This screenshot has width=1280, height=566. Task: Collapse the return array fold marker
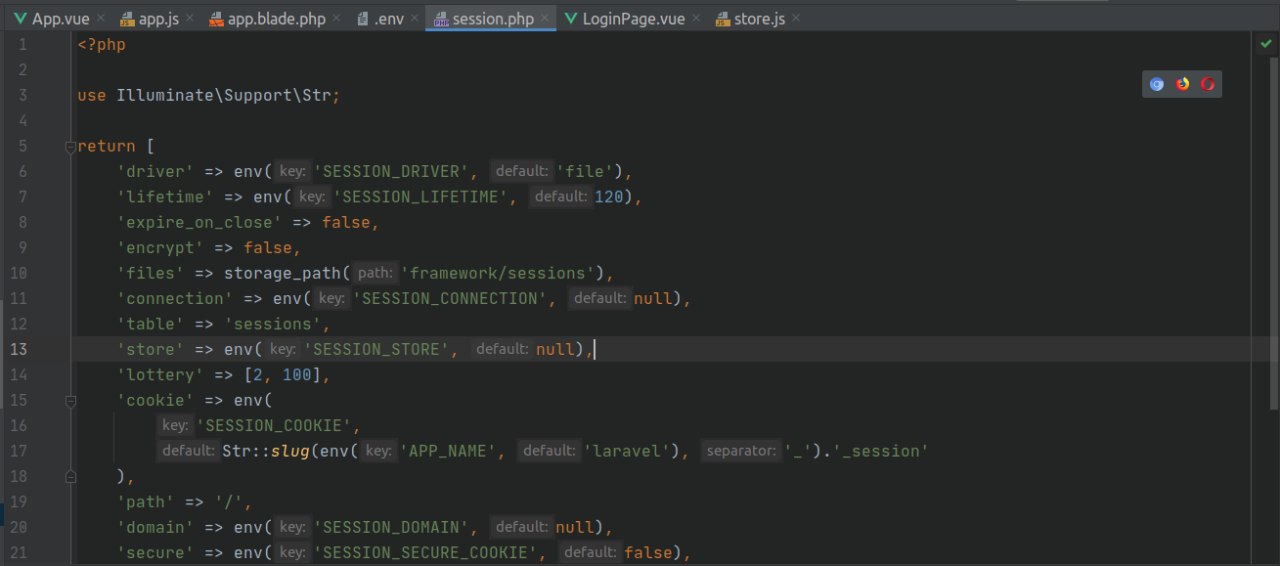pyautogui.click(x=70, y=146)
